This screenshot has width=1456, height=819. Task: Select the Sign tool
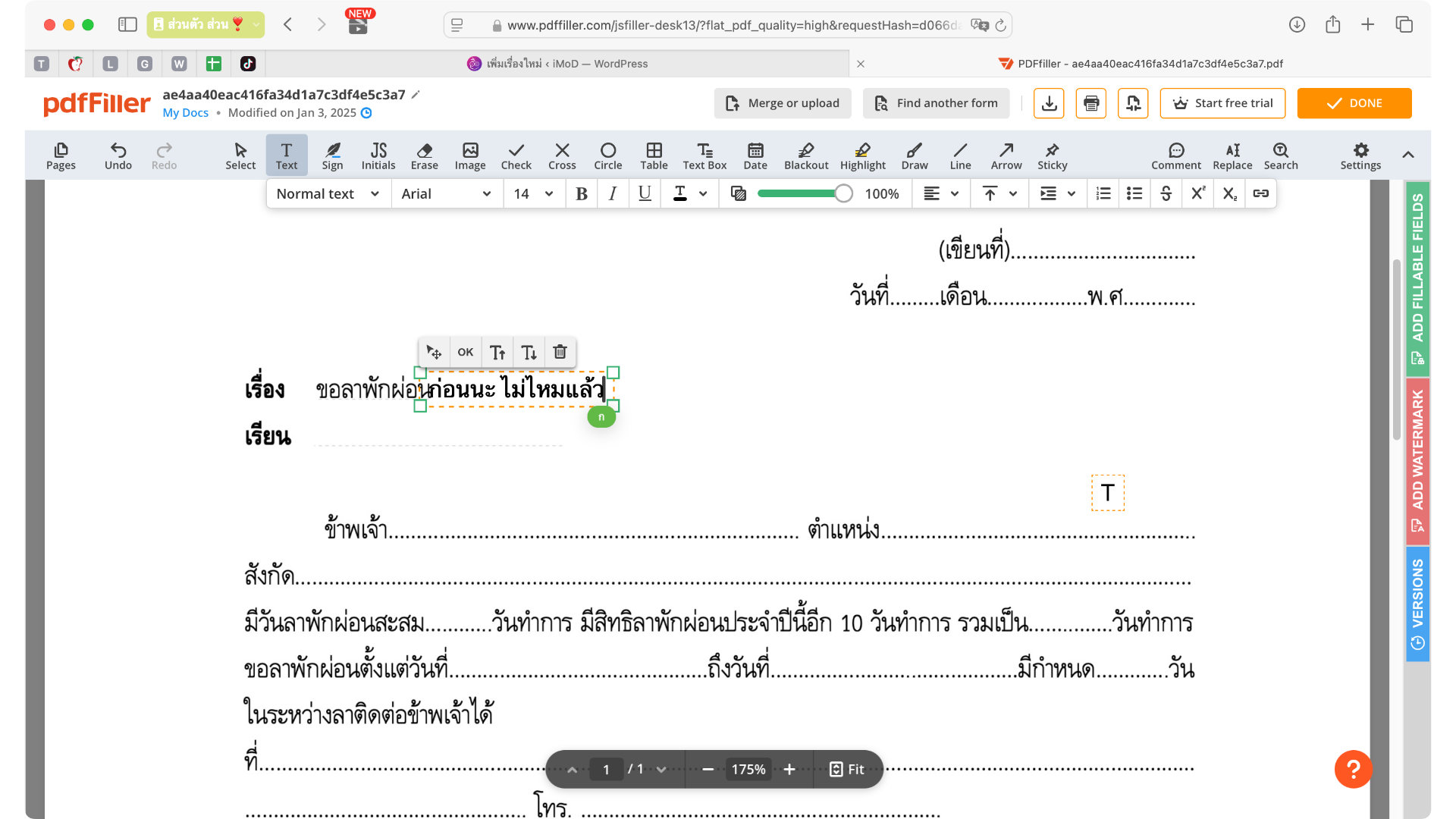pos(332,155)
